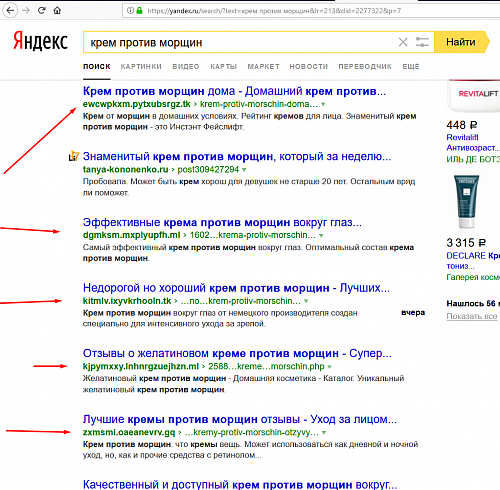
Task: Click the DECLARE cream product thumbnail
Action: [467, 201]
